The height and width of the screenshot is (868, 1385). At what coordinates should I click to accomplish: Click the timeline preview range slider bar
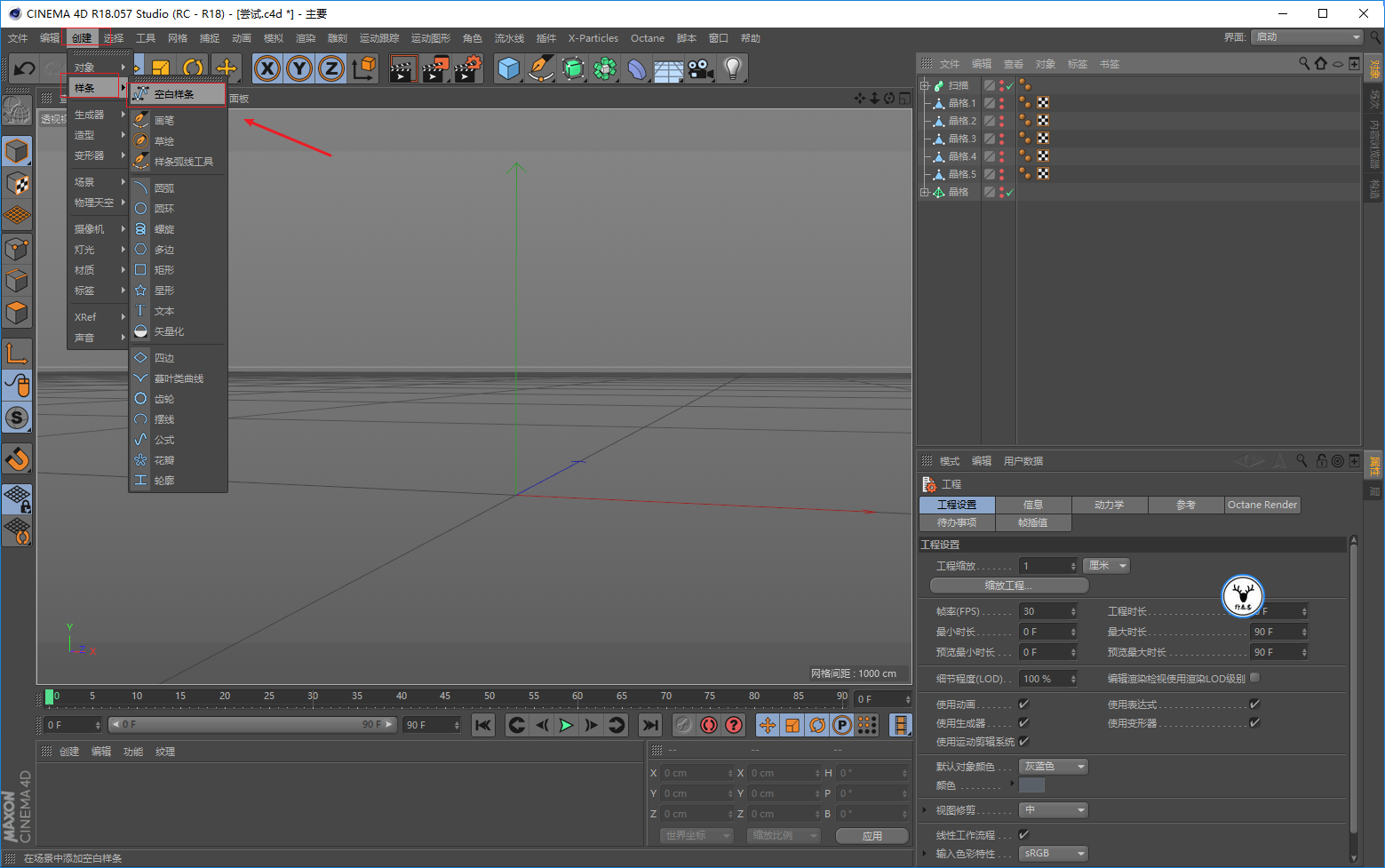pos(252,725)
